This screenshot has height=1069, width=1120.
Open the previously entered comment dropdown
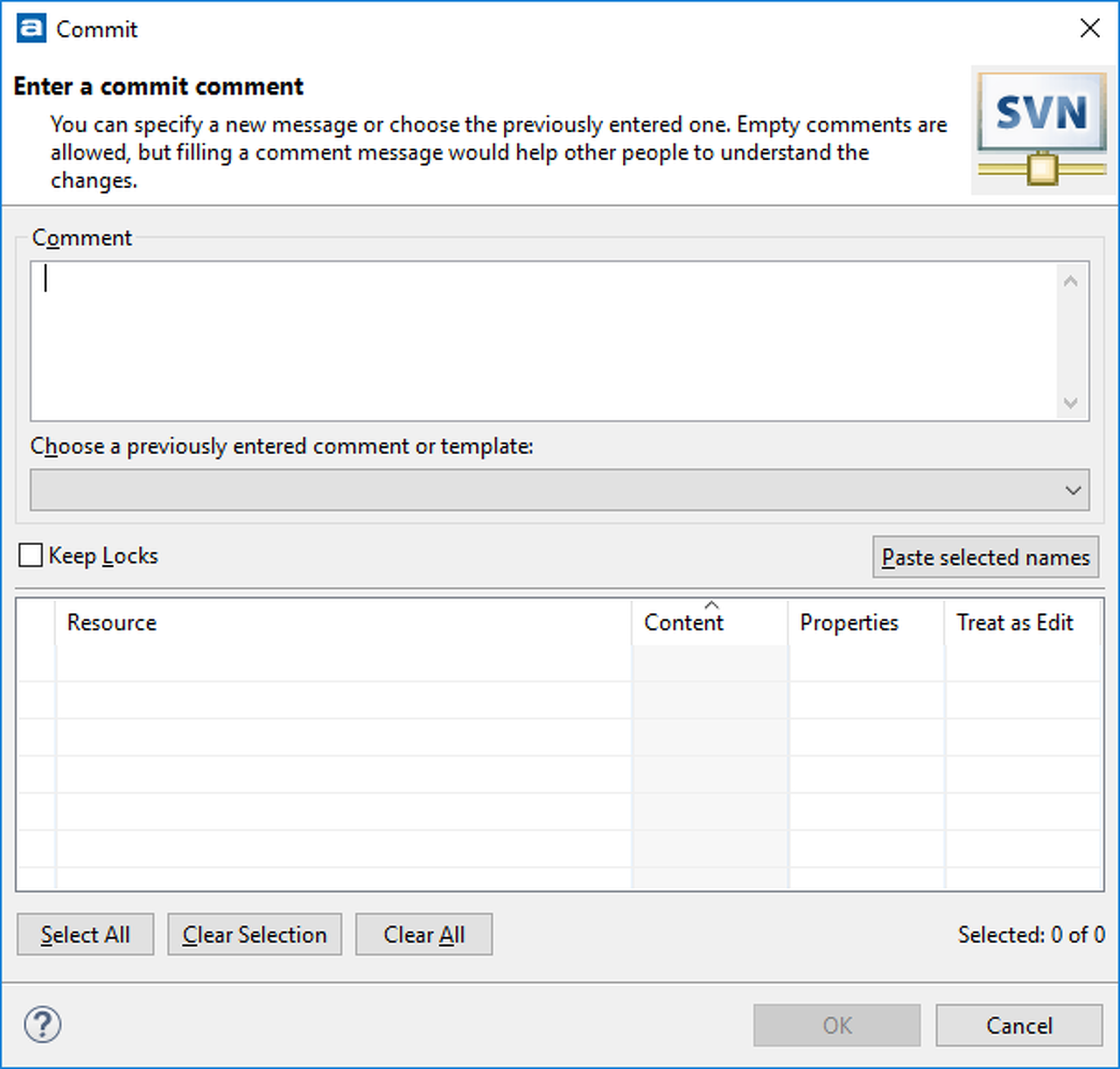coord(559,490)
